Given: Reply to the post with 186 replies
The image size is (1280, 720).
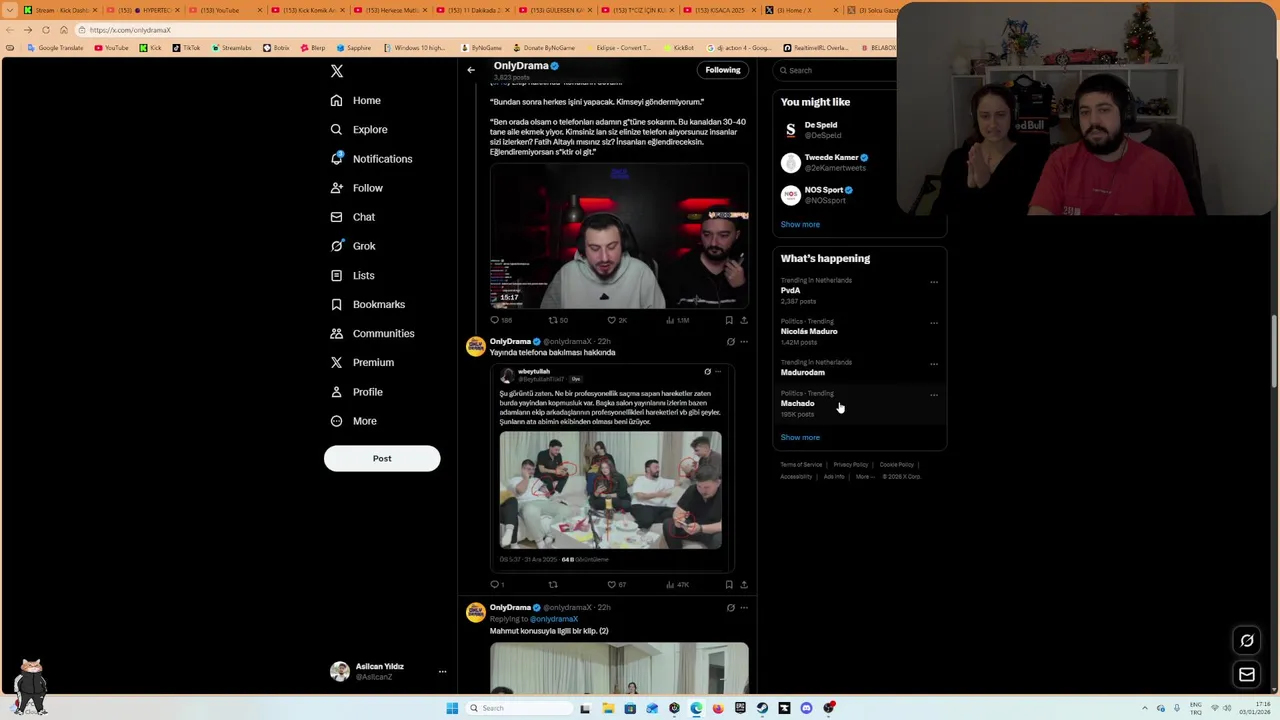Looking at the screenshot, I should coord(500,320).
